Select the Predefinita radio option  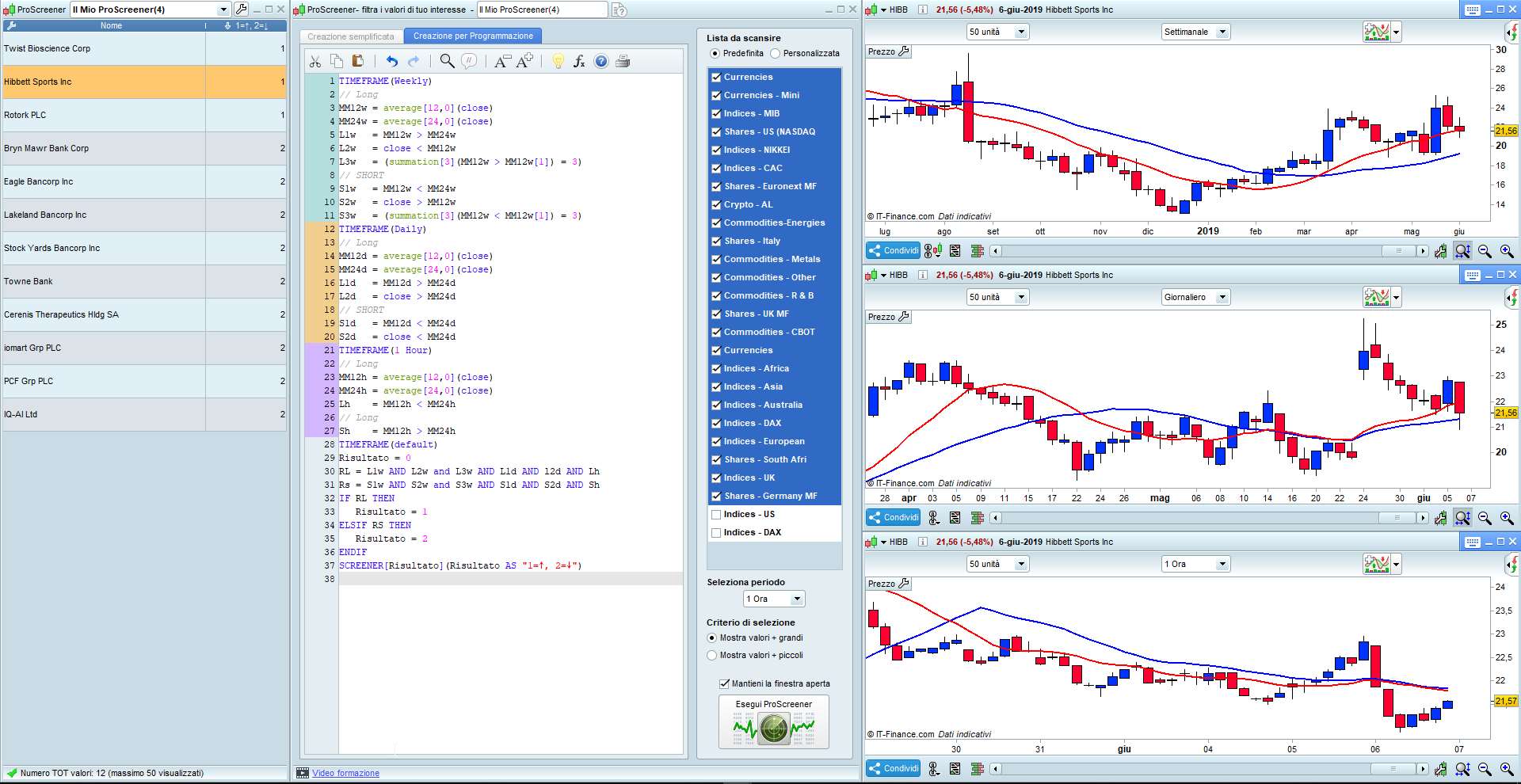point(715,54)
